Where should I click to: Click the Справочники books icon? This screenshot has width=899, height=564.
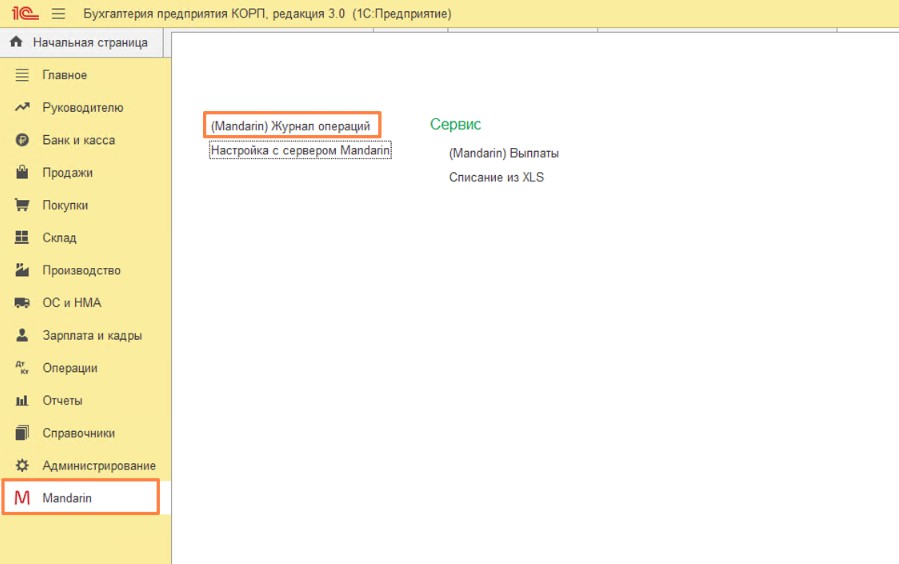[22, 433]
